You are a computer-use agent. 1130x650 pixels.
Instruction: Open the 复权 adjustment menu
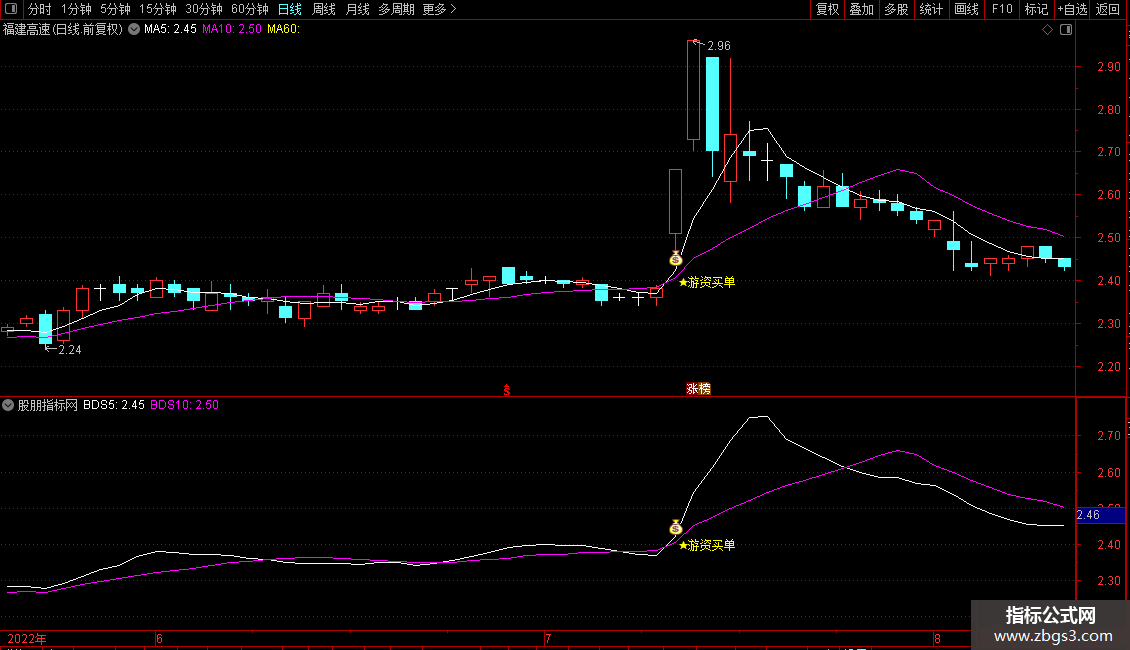(827, 9)
